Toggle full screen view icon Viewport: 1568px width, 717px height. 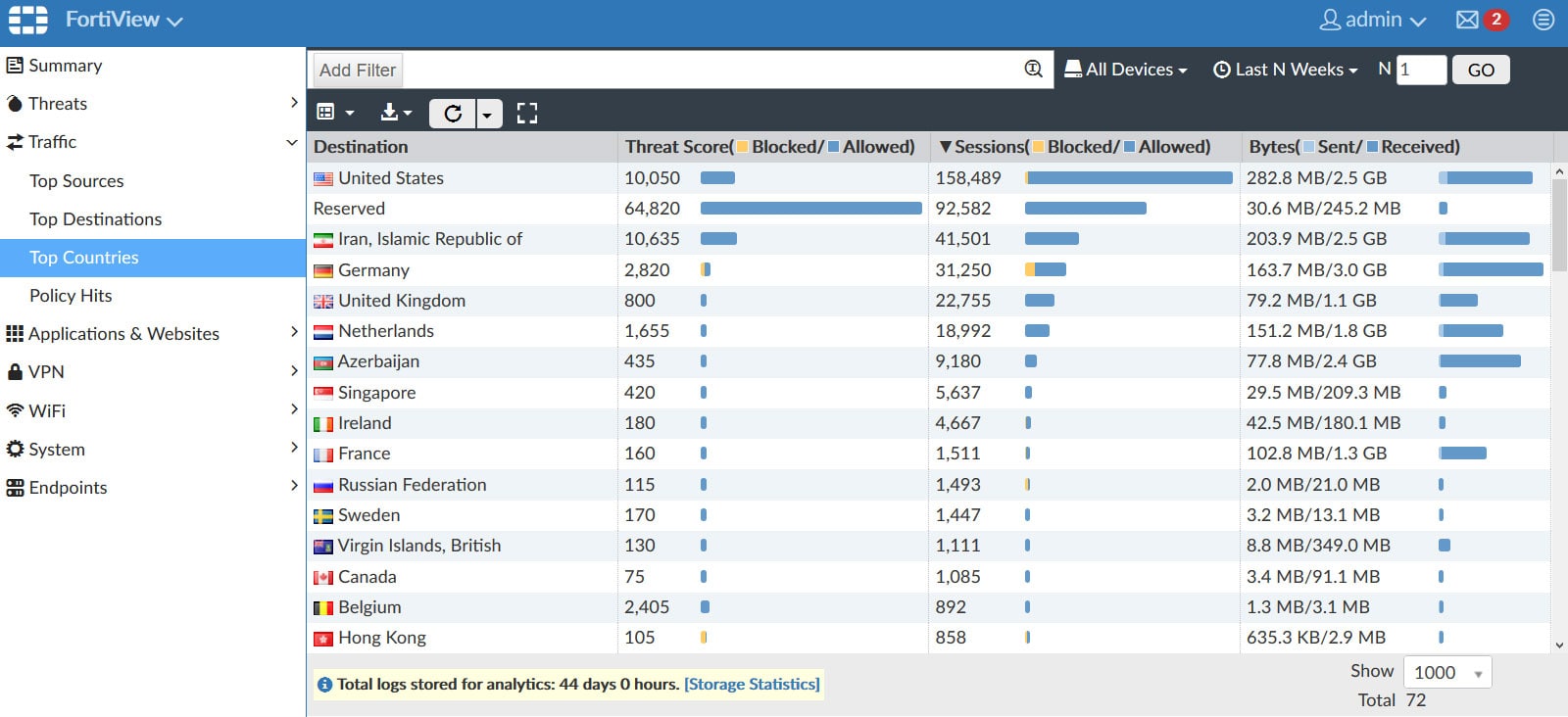click(x=527, y=114)
